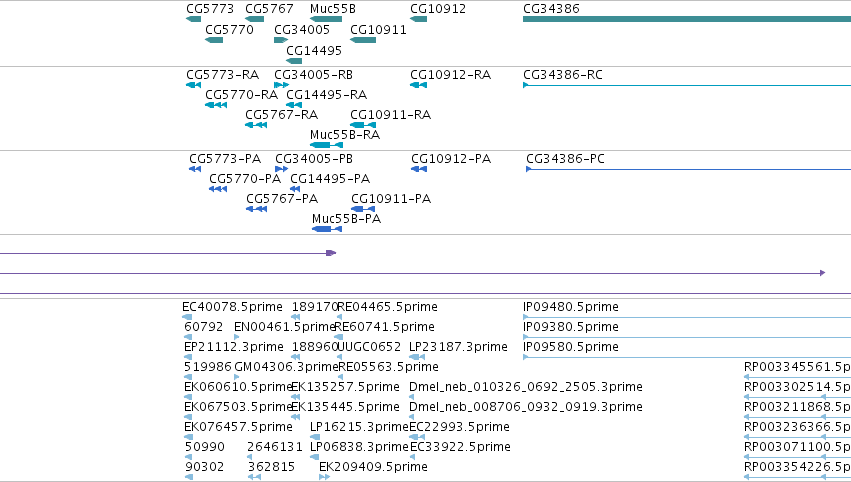Click the Muc55B gene label

[333, 9]
